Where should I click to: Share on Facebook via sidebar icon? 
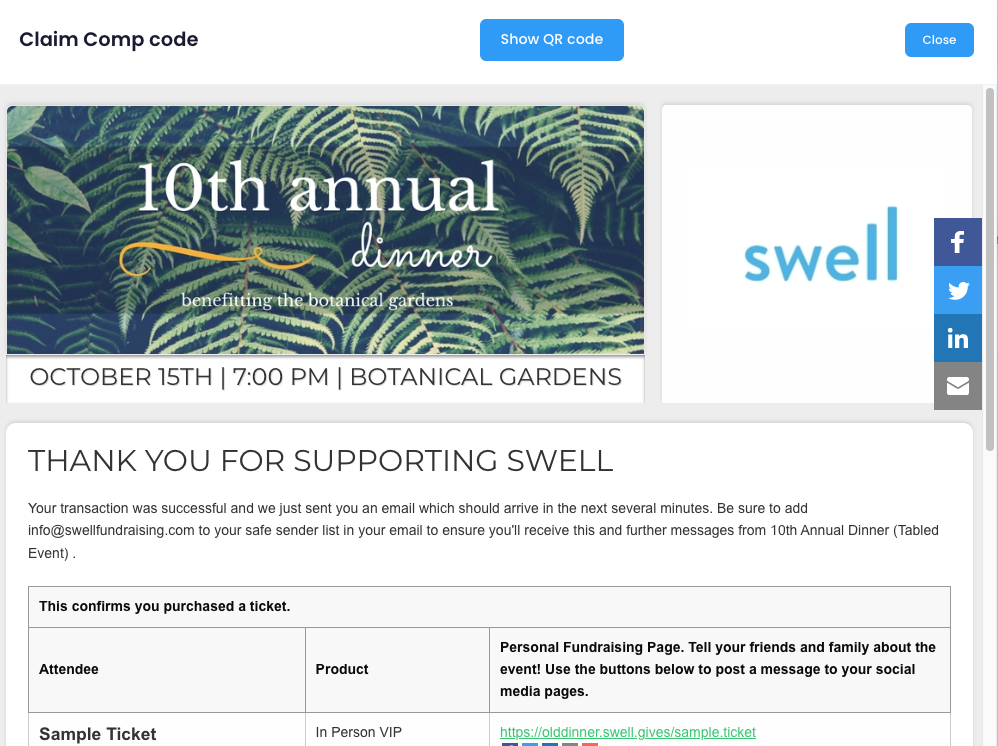957,242
